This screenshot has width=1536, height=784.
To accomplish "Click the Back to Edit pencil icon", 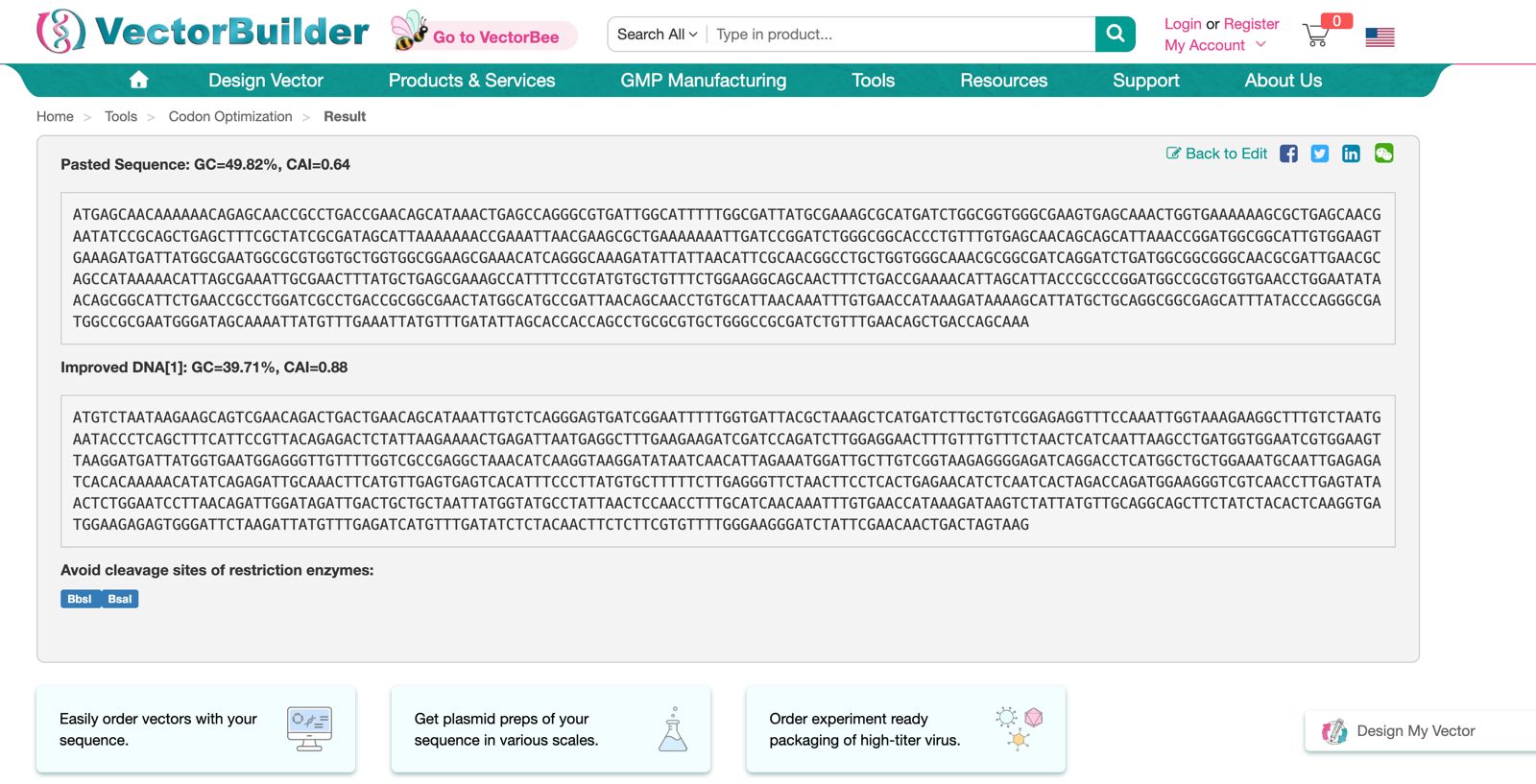I will coord(1173,154).
